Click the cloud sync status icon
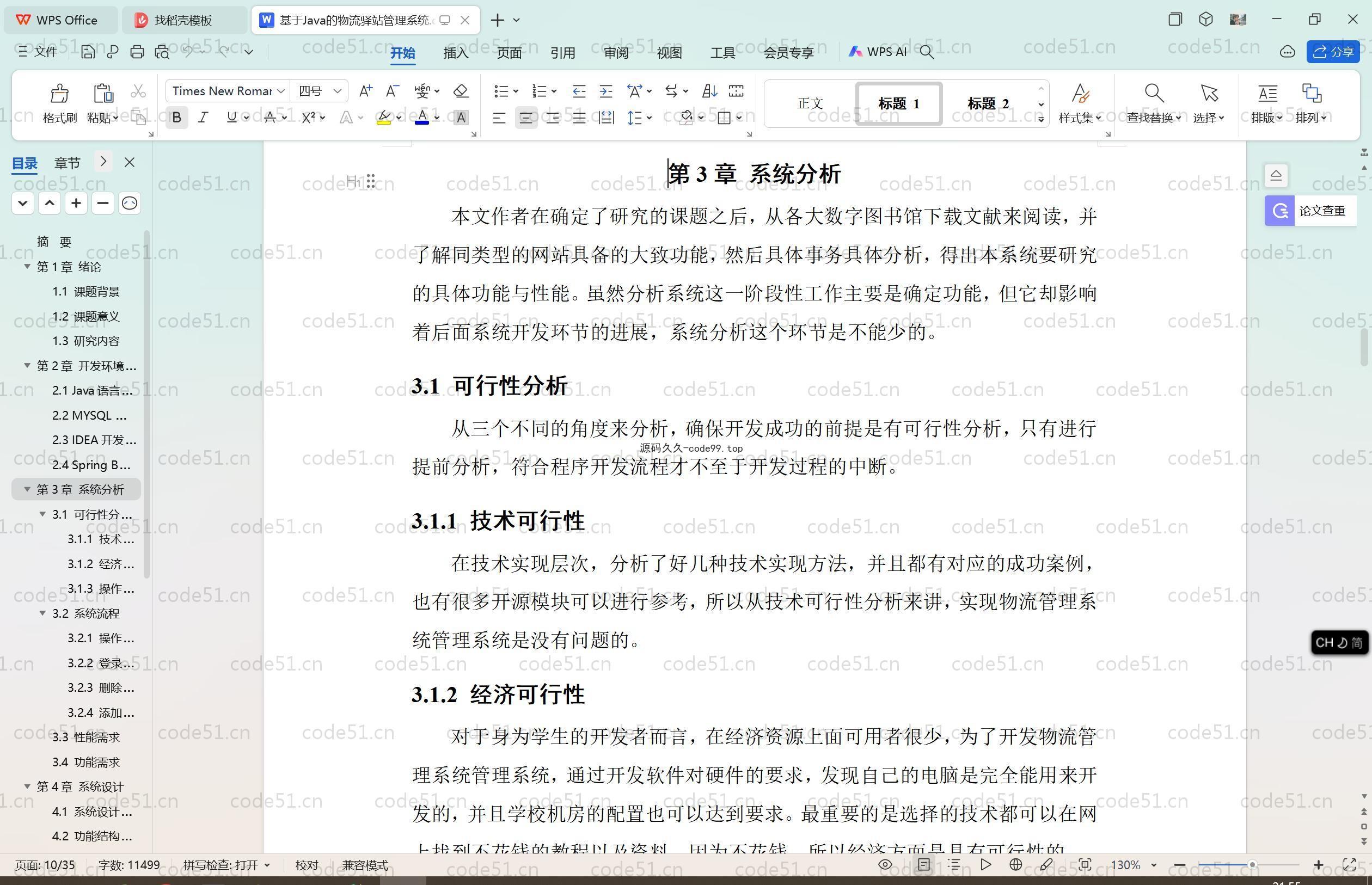This screenshot has width=1372, height=885. point(1287,52)
